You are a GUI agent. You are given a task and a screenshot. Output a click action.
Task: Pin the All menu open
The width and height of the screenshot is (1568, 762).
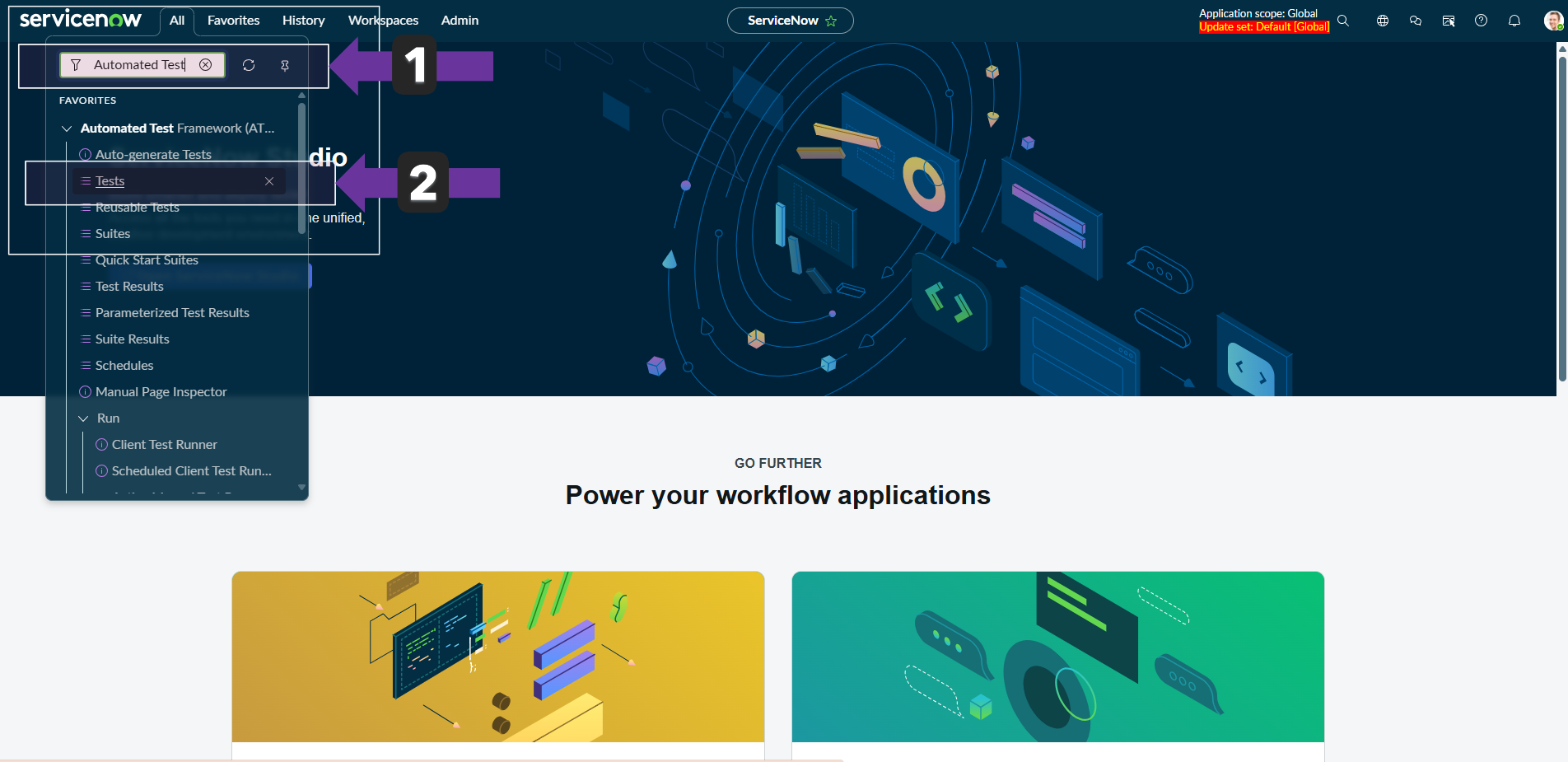tap(285, 65)
